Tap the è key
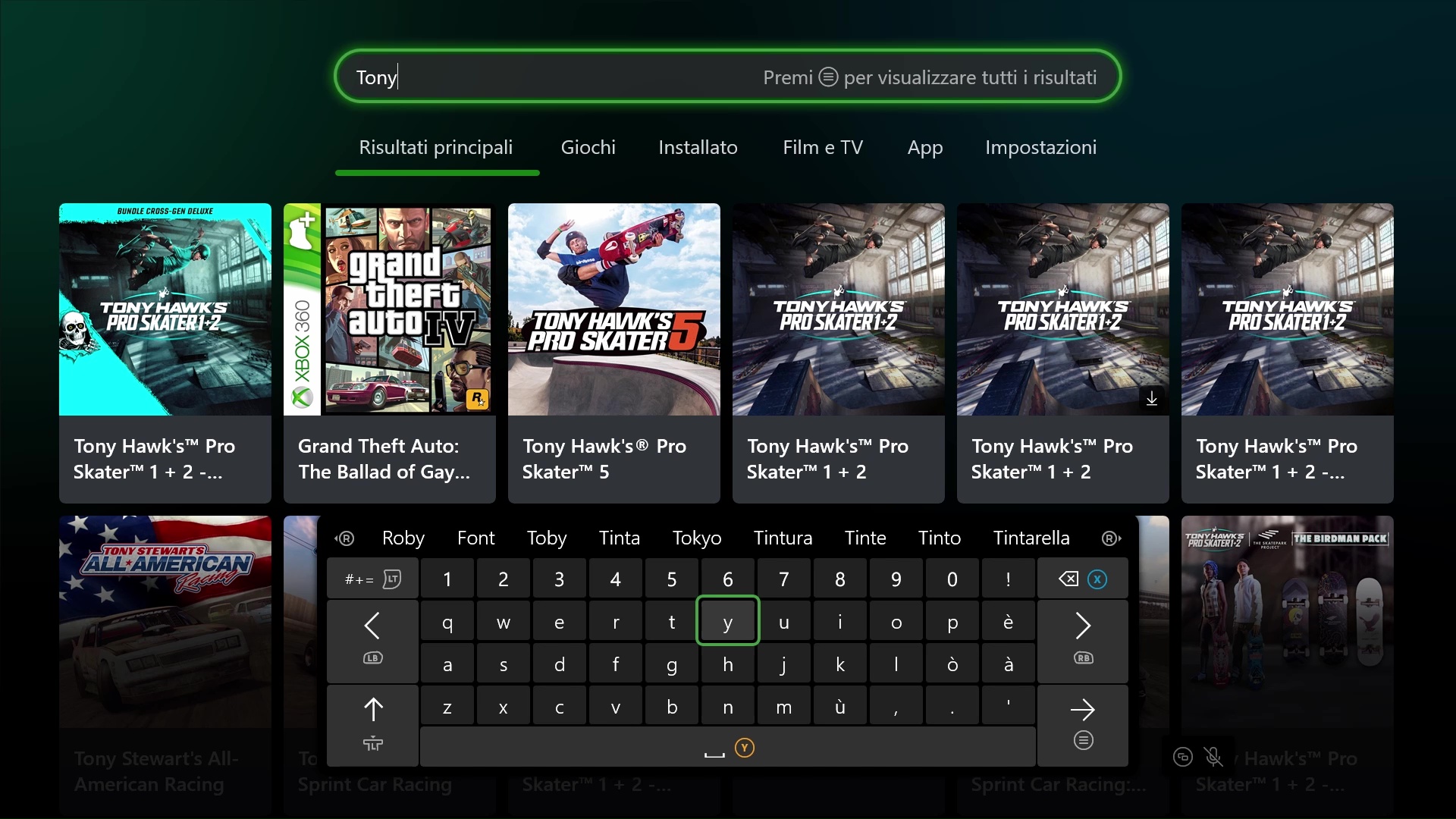The height and width of the screenshot is (819, 1456). 1009,622
